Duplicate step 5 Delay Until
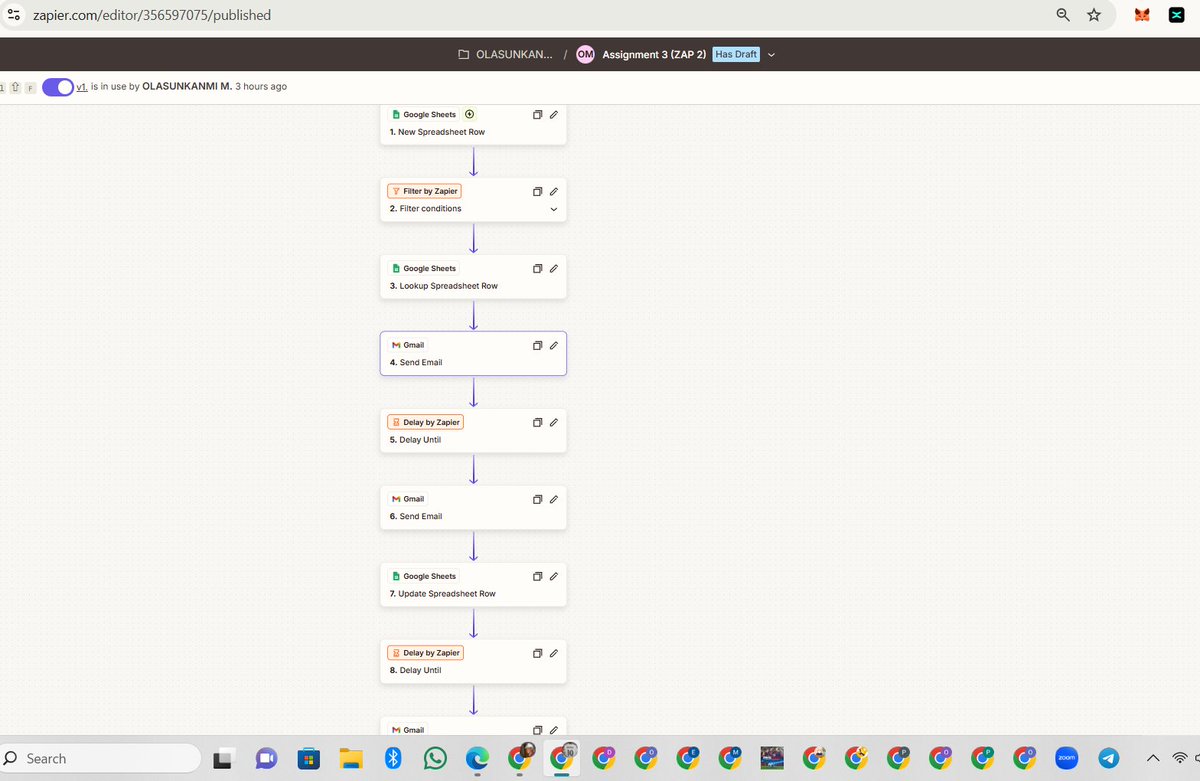This screenshot has height=781, width=1200. point(537,422)
